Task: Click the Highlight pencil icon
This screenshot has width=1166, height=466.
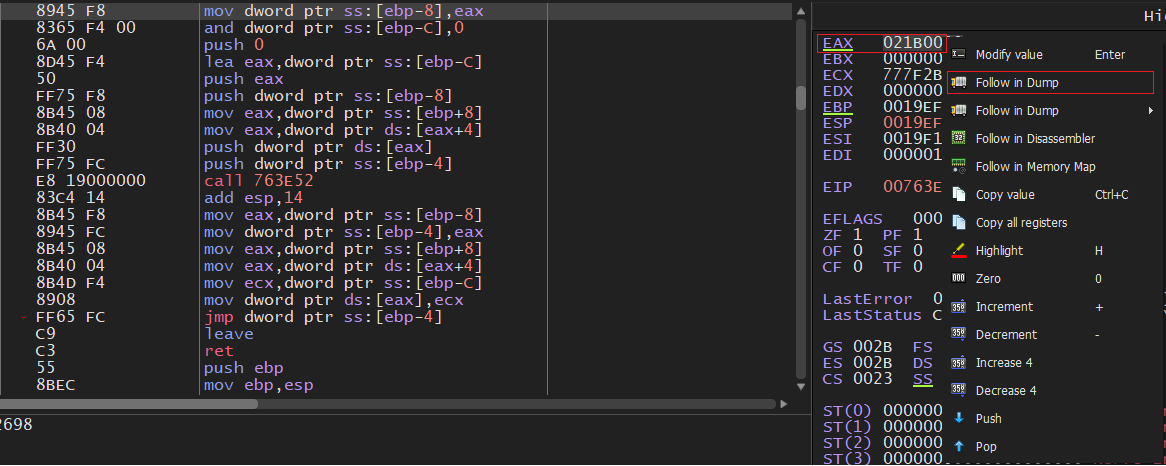Action: pyautogui.click(x=959, y=250)
